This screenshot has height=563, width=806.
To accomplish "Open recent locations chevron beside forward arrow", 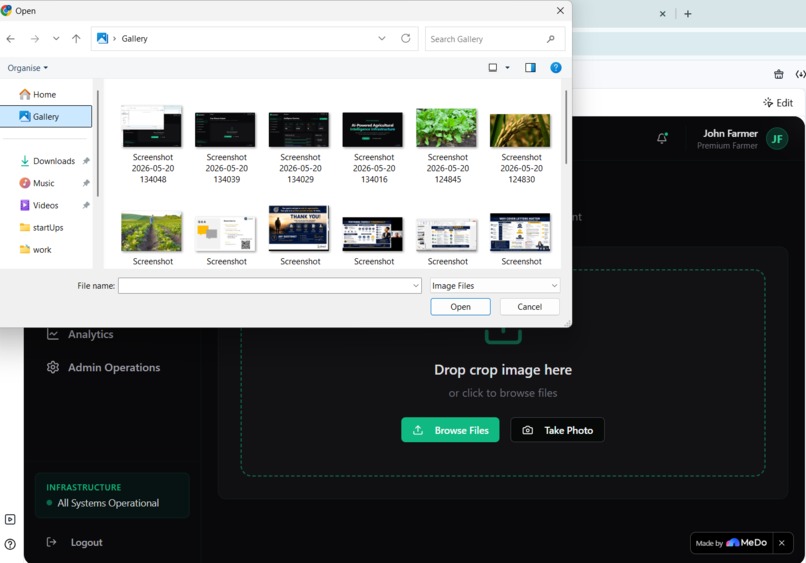I will click(x=56, y=39).
